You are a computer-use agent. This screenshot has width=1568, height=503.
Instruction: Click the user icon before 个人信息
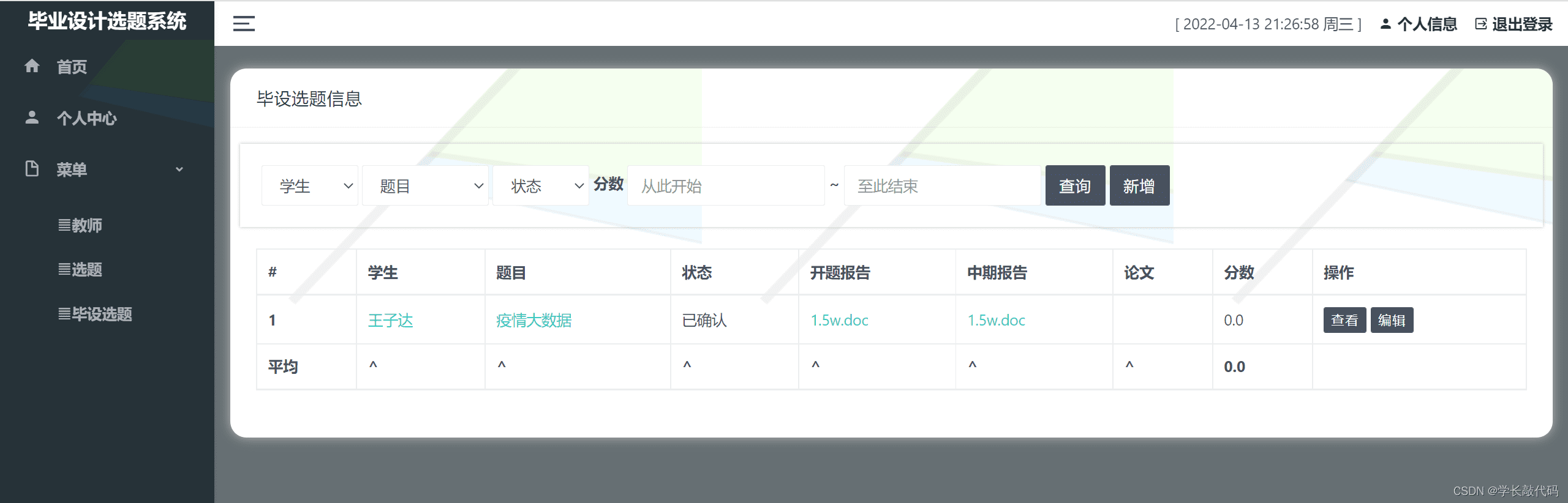click(x=1385, y=24)
